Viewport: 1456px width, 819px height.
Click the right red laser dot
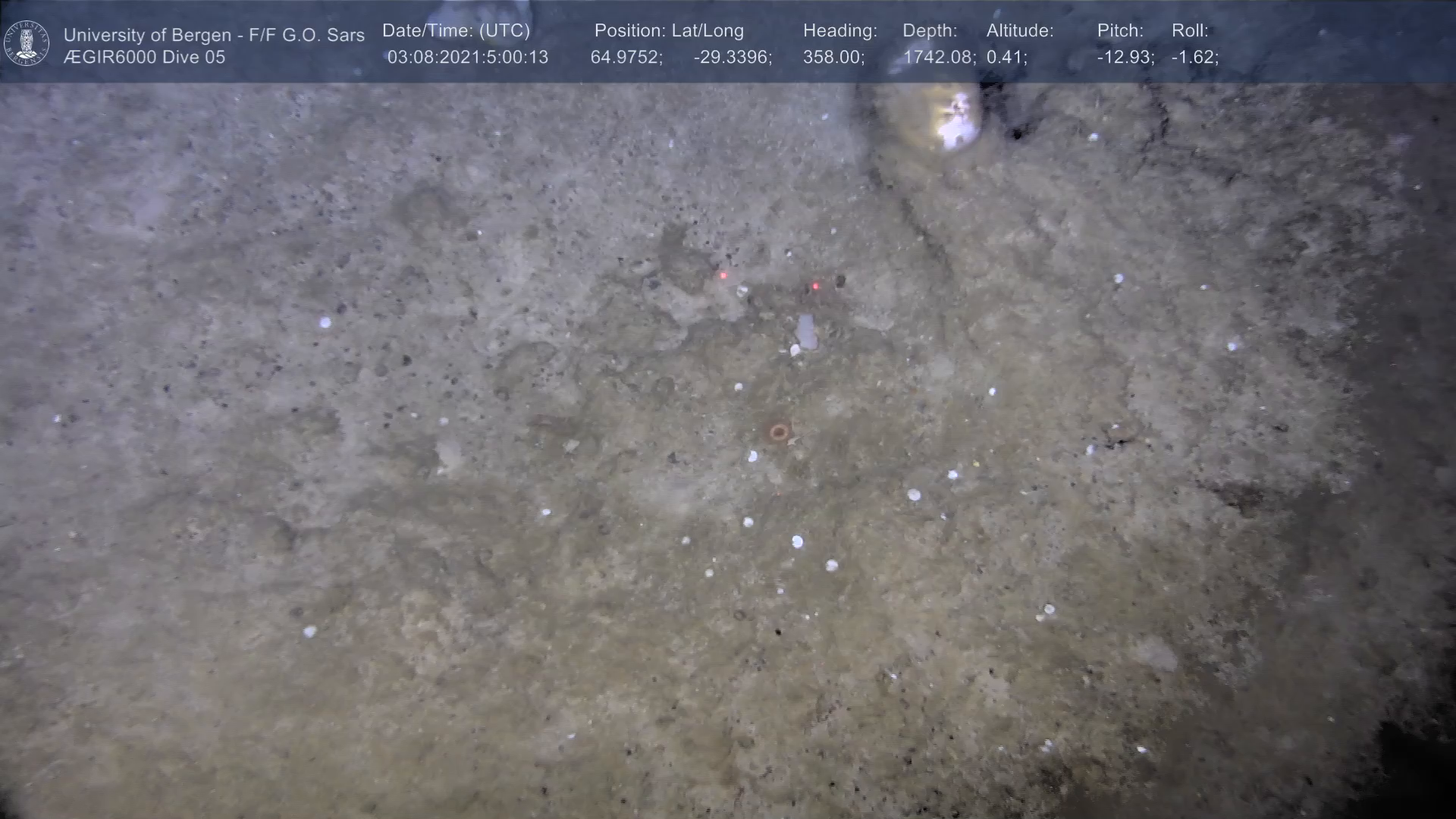pyautogui.click(x=815, y=287)
